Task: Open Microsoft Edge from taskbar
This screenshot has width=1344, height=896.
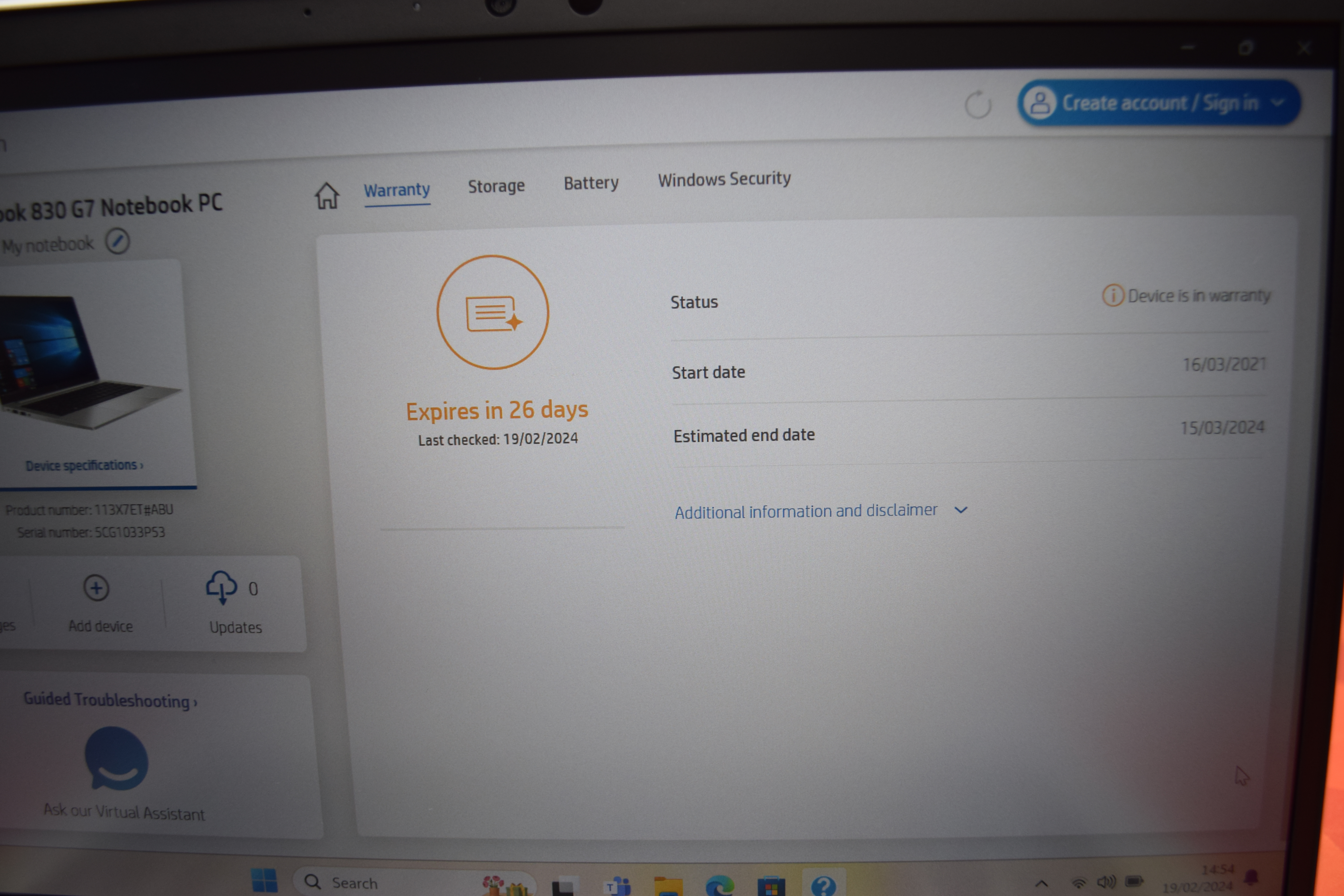Action: [719, 886]
